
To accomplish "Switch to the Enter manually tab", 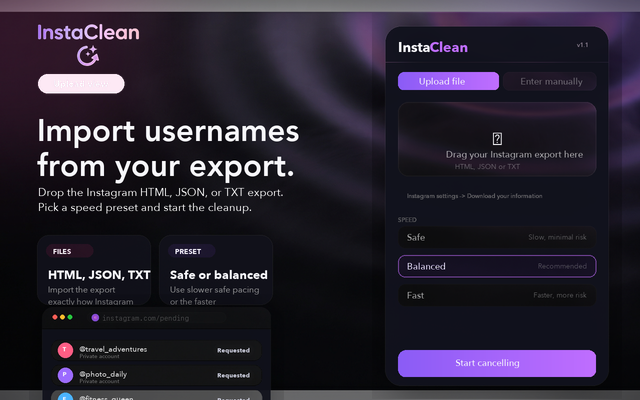I will point(550,81).
